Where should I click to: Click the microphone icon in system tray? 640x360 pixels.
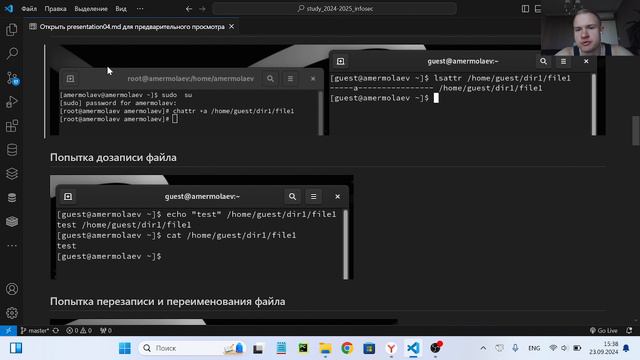[x=516, y=348]
